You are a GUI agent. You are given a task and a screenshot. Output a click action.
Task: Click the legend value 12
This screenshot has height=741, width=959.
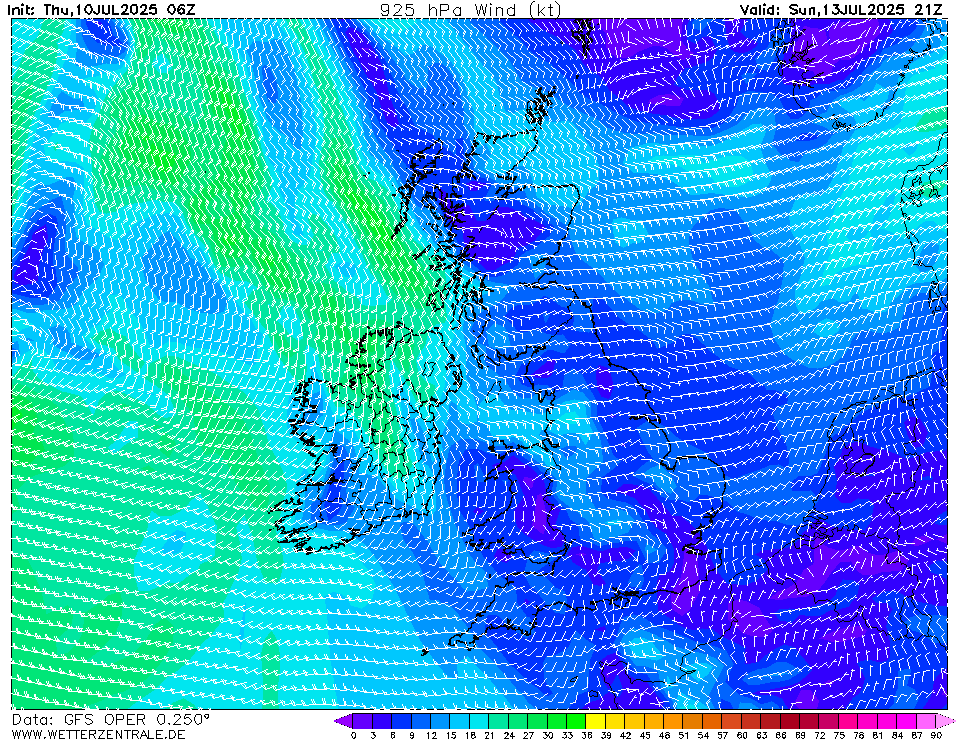click(x=431, y=735)
